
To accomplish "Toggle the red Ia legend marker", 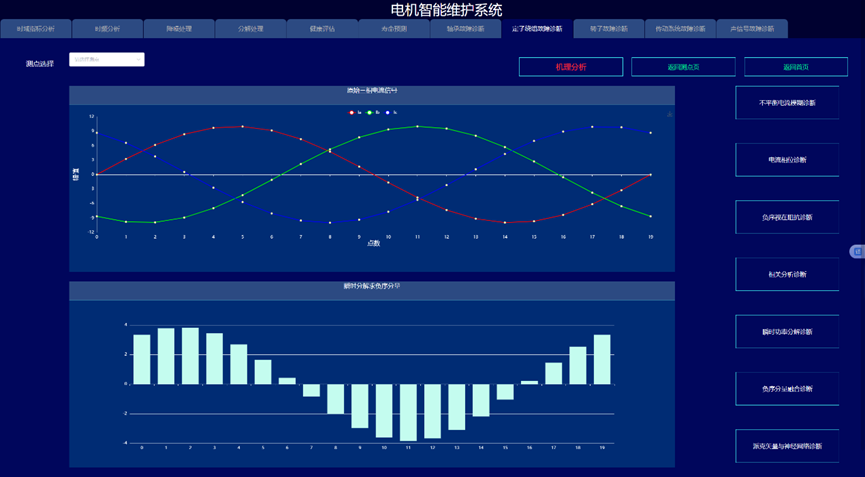I will click(352, 112).
